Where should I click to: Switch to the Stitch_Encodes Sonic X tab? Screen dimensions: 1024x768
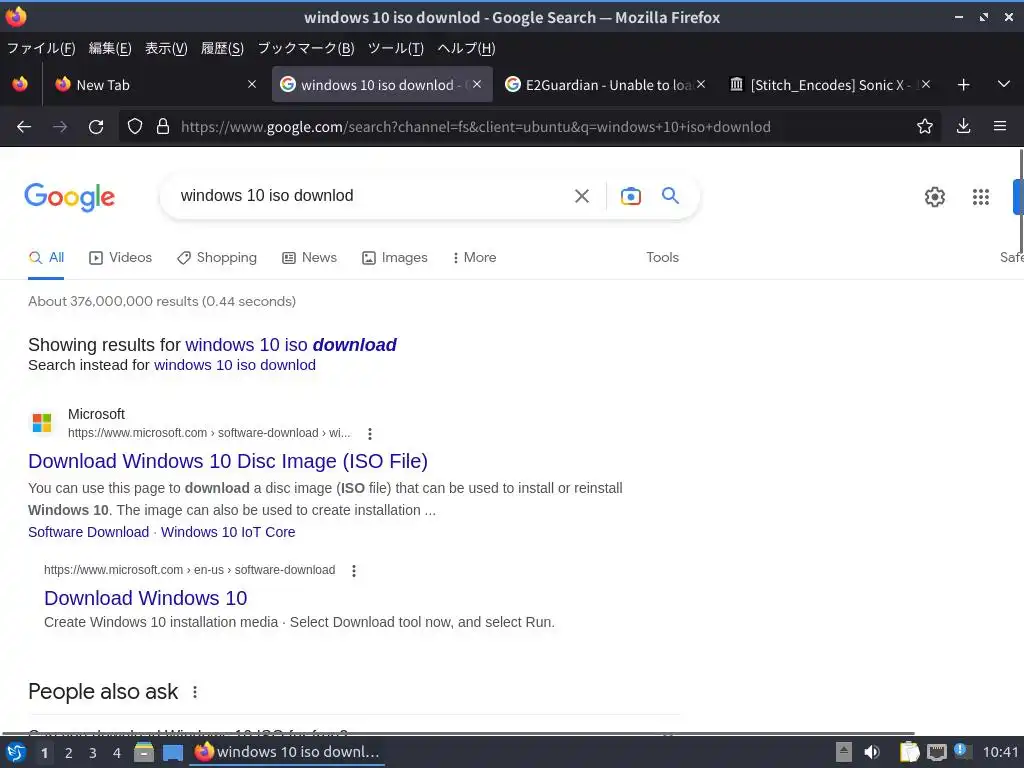tap(831, 85)
